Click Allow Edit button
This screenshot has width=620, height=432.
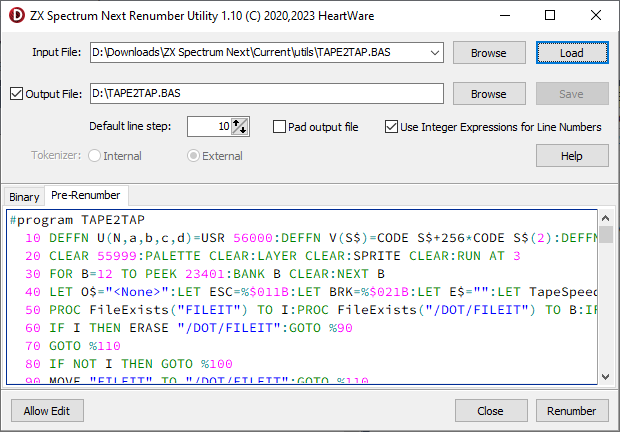click(x=47, y=411)
